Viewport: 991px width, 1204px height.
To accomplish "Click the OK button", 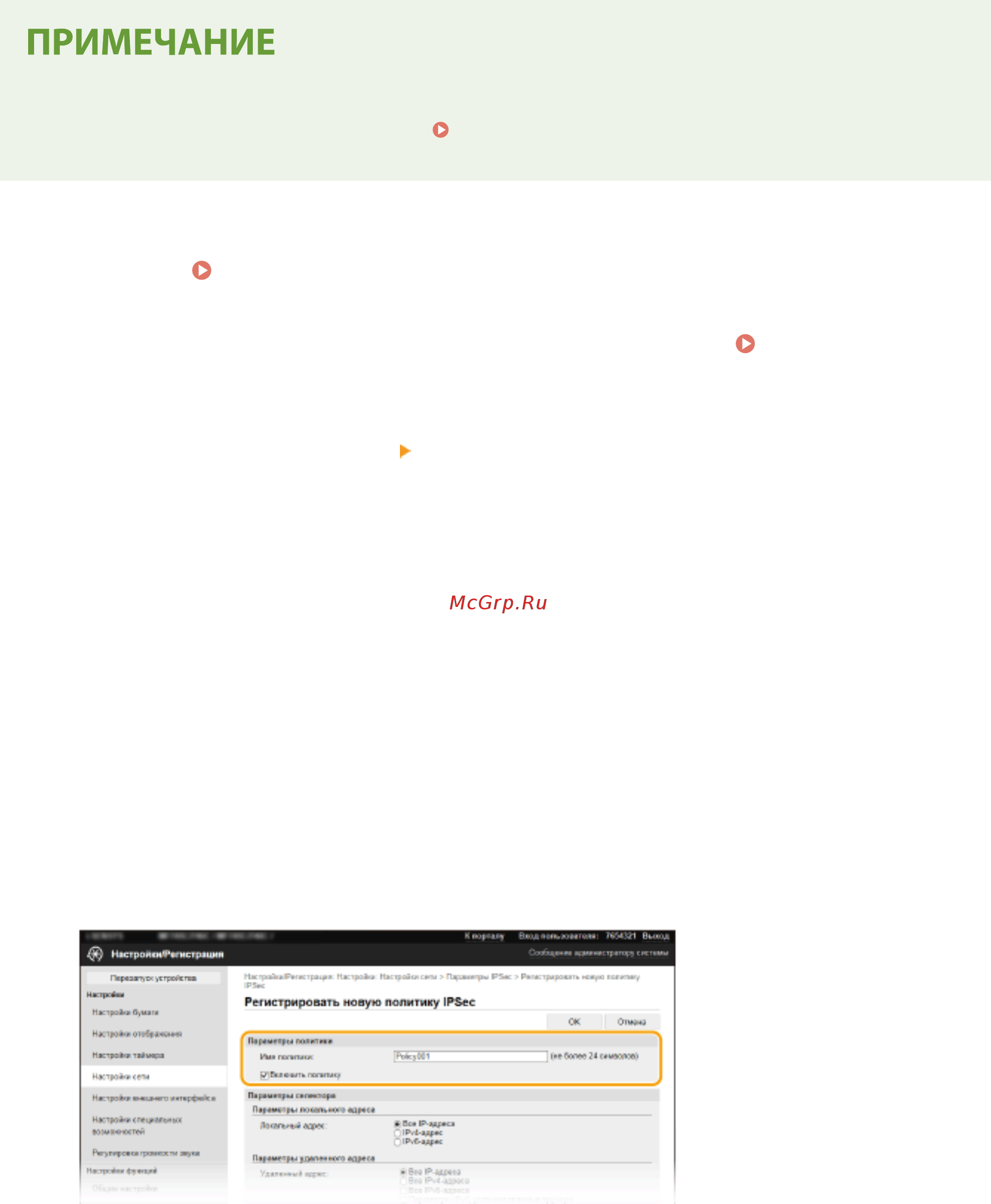I will coord(574,1022).
